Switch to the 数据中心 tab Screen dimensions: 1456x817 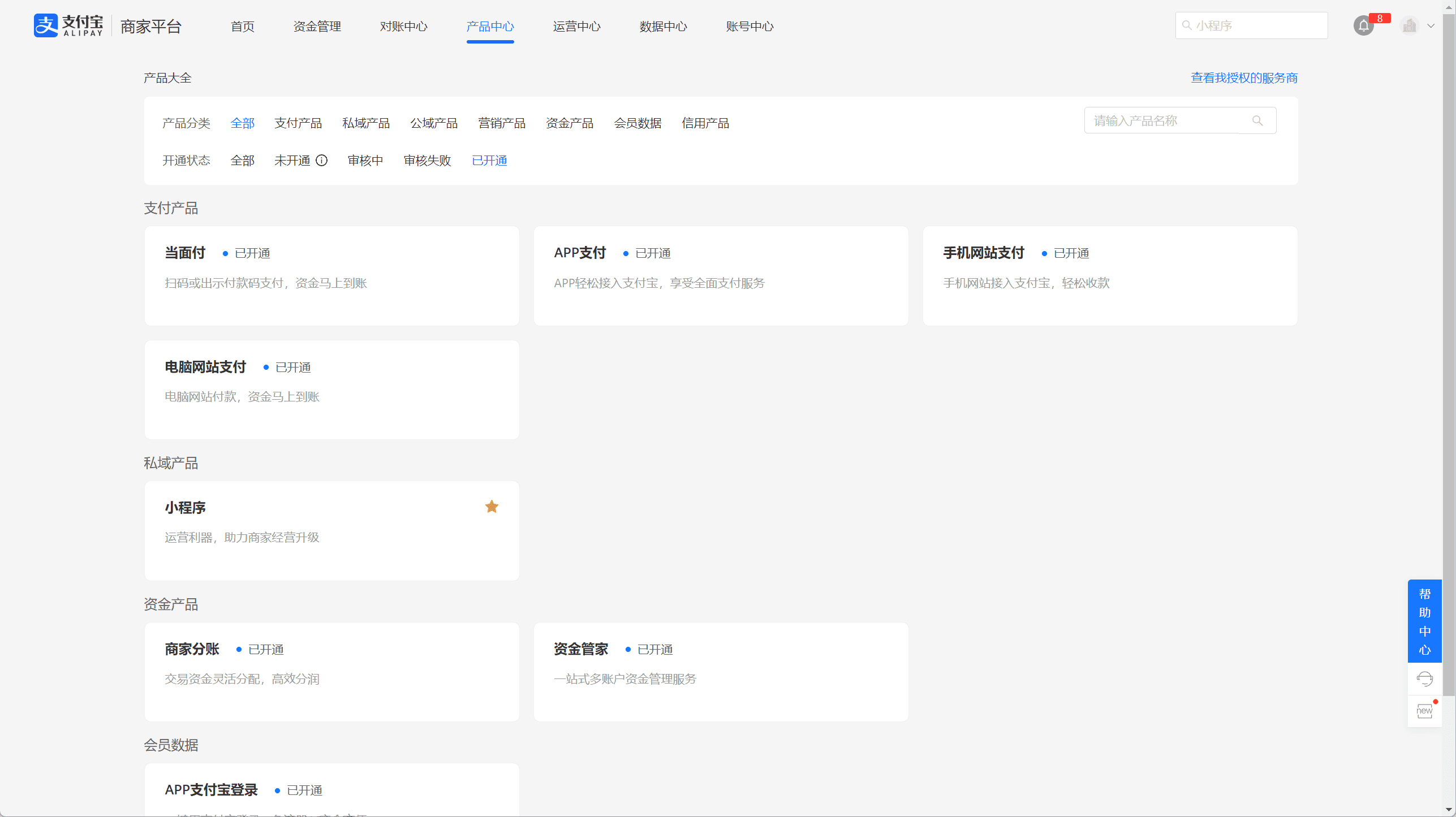[x=663, y=27]
